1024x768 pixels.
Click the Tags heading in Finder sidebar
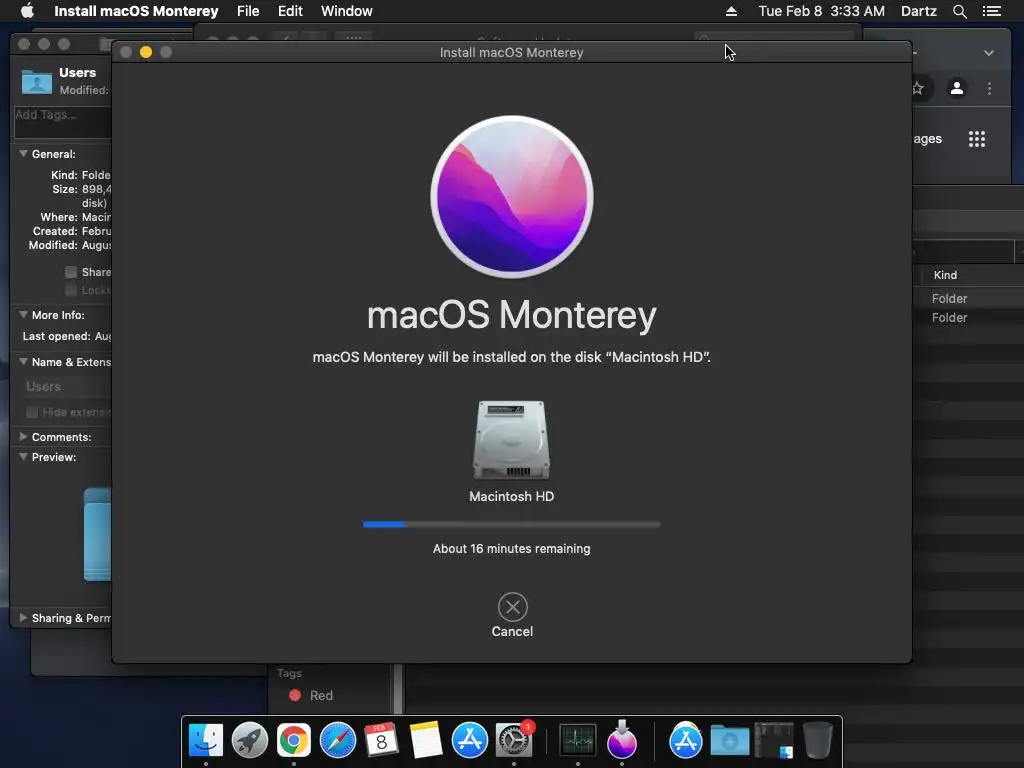[289, 673]
